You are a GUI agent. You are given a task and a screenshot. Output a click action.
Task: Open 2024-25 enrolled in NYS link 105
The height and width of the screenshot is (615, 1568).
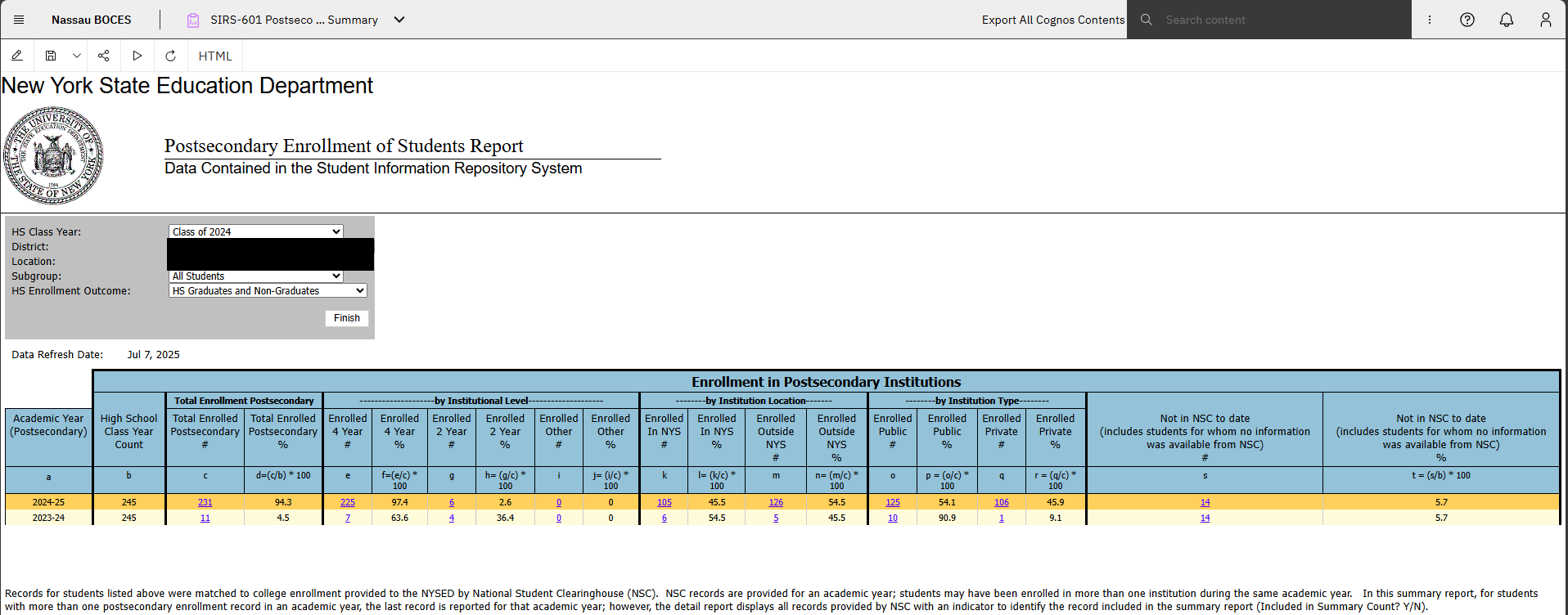(x=665, y=503)
